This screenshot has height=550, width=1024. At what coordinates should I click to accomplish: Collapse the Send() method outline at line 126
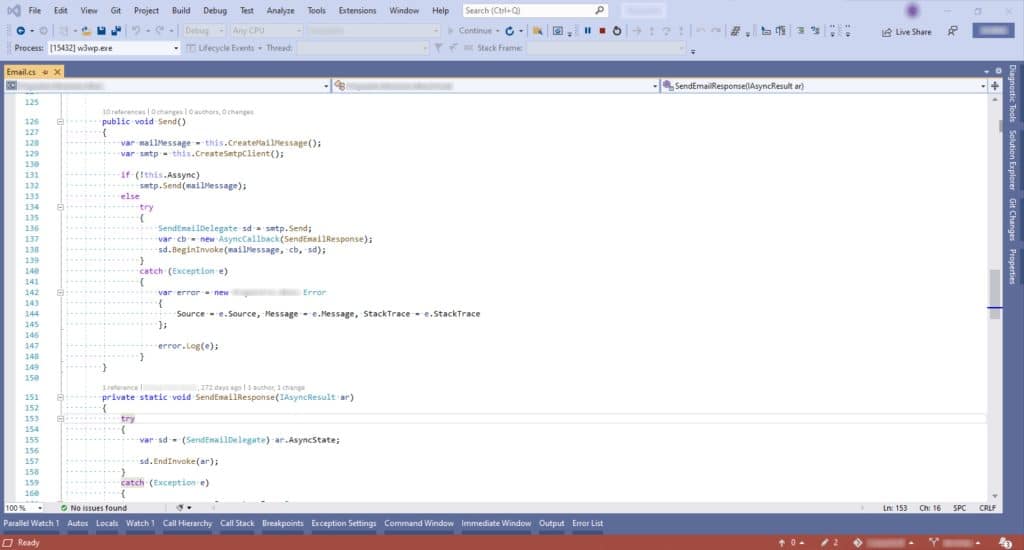pos(61,121)
